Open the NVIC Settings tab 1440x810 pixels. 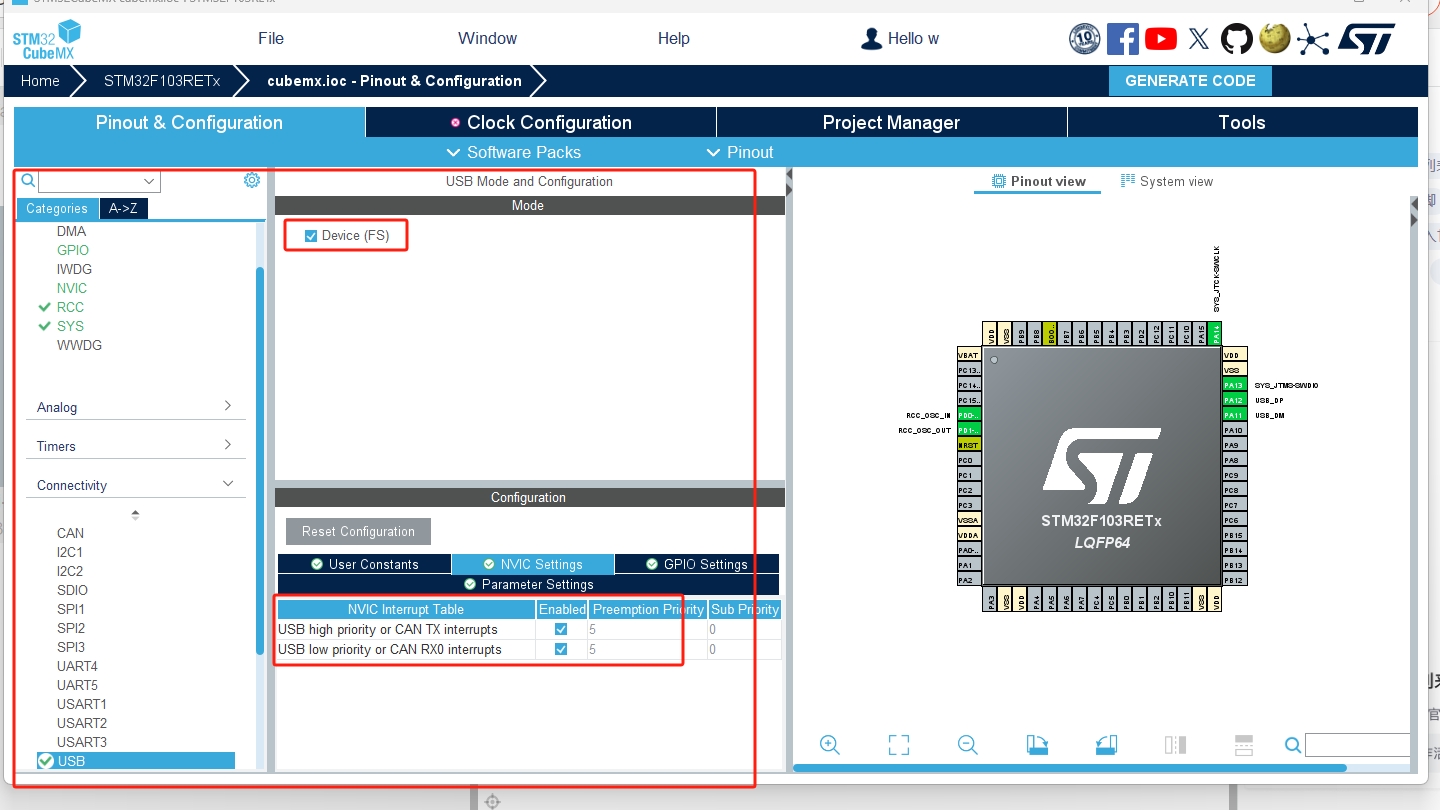coord(533,564)
